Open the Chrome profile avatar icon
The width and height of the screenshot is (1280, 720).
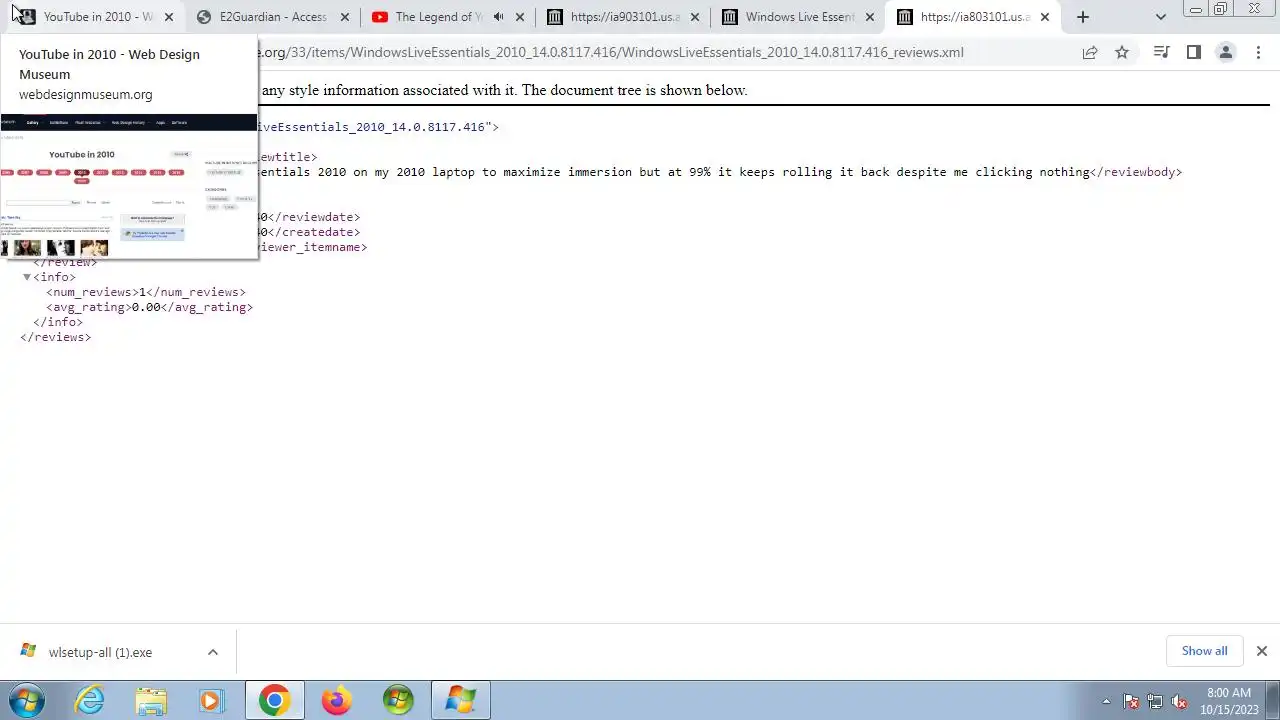(x=1225, y=52)
